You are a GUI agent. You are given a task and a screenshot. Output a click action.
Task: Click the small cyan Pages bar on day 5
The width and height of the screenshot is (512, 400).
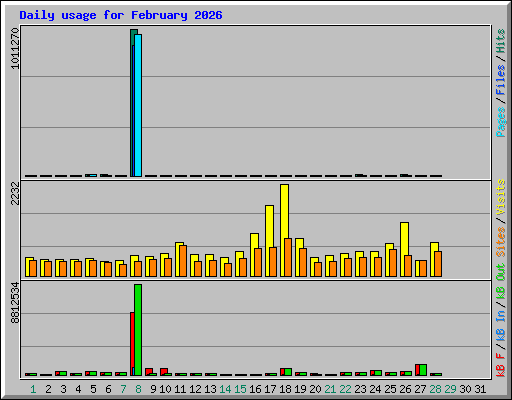(x=93, y=175)
